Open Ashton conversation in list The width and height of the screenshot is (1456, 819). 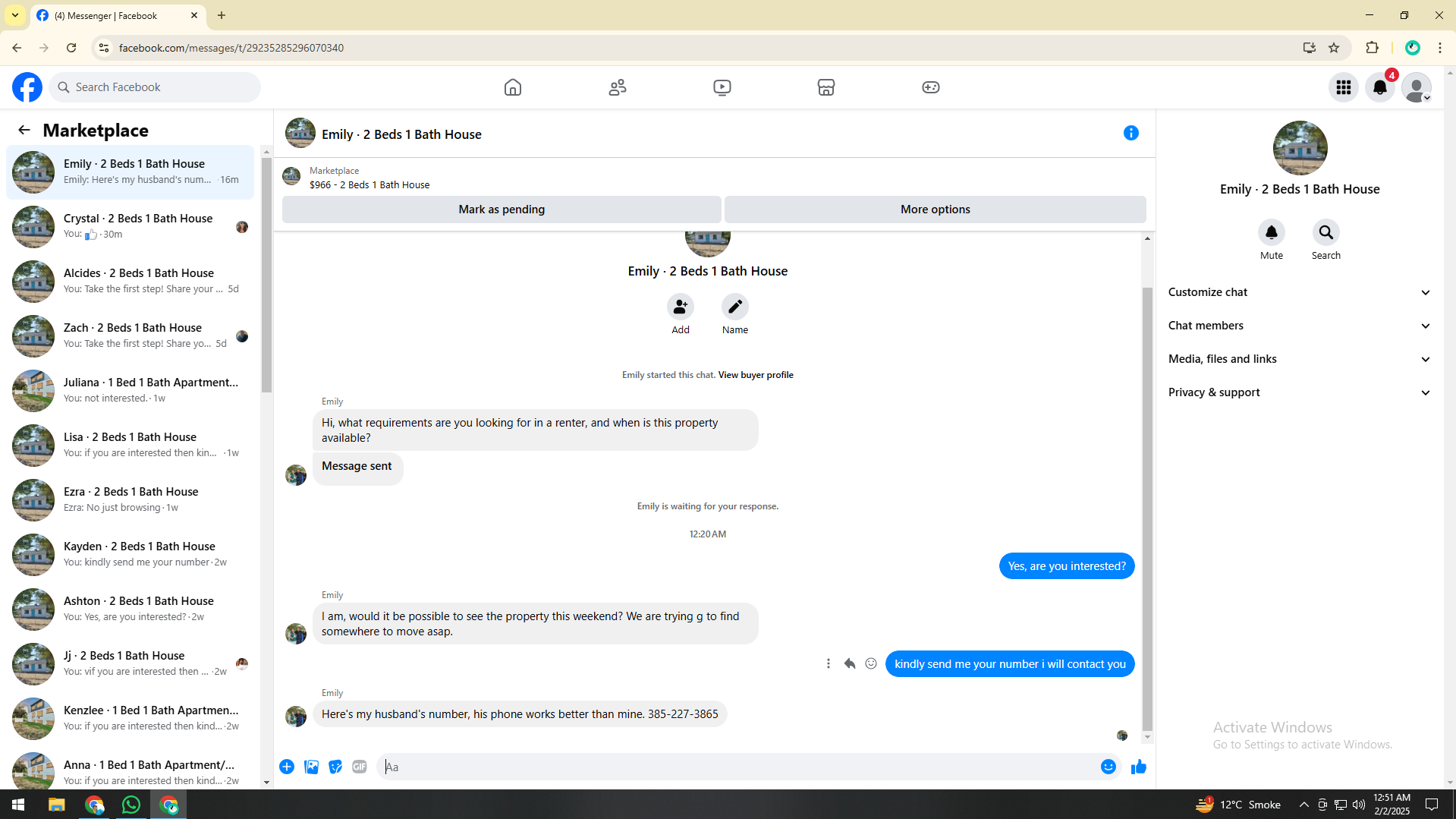130,610
